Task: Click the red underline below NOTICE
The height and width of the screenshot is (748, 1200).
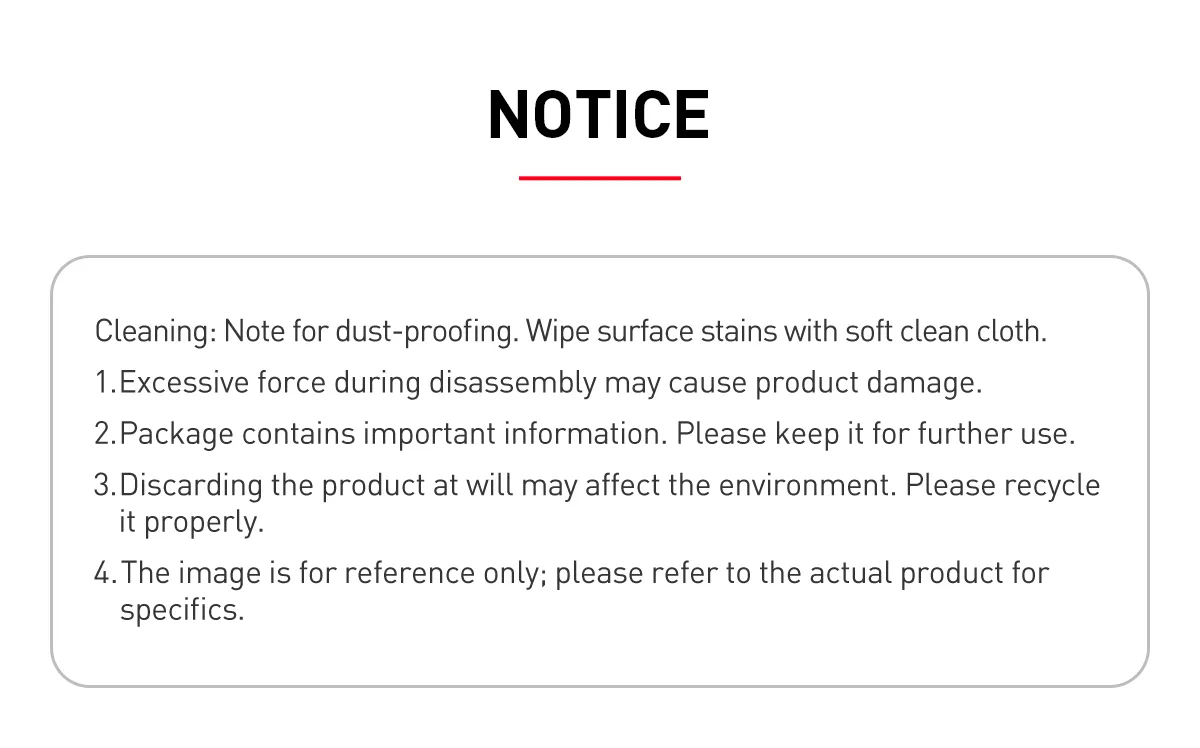Action: coord(600,178)
